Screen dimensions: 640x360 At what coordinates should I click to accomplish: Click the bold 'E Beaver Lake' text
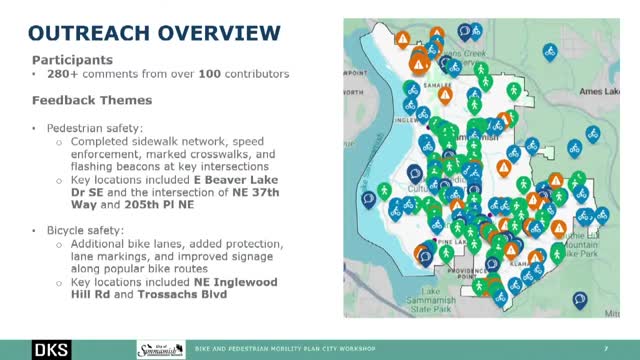[x=236, y=180]
